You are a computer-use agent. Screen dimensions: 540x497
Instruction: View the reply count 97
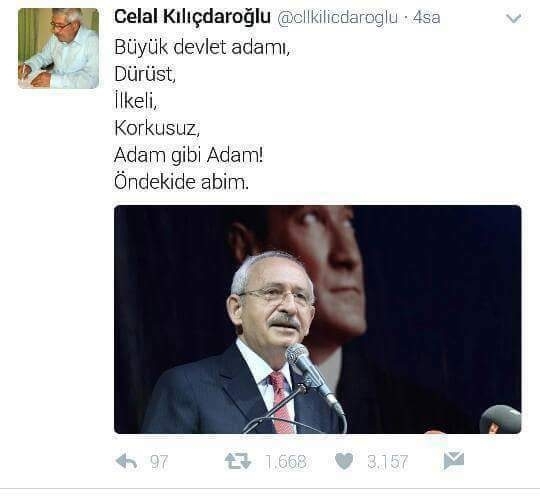[159, 462]
